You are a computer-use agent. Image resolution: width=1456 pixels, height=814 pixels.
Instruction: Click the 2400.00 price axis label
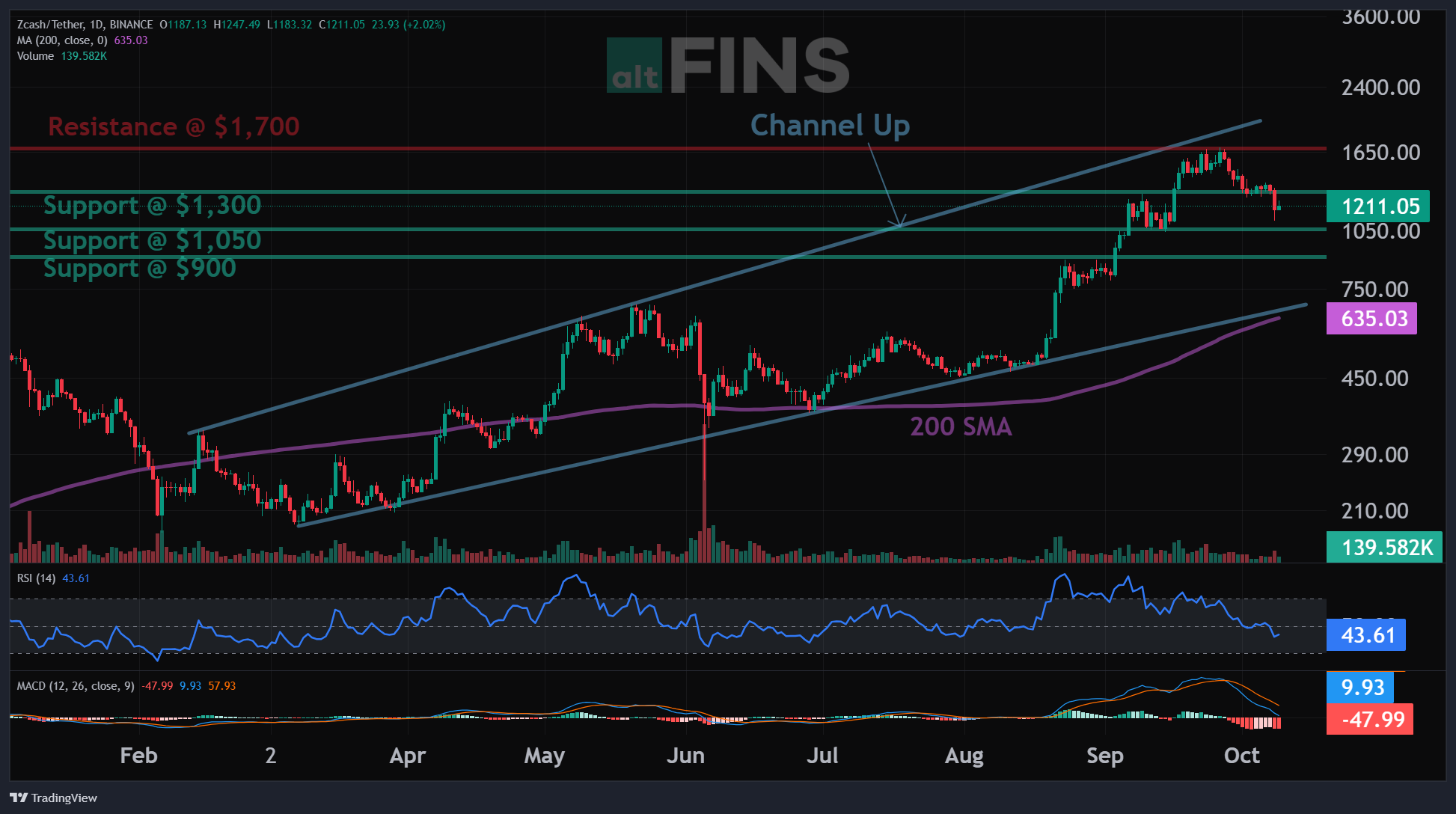point(1381,88)
